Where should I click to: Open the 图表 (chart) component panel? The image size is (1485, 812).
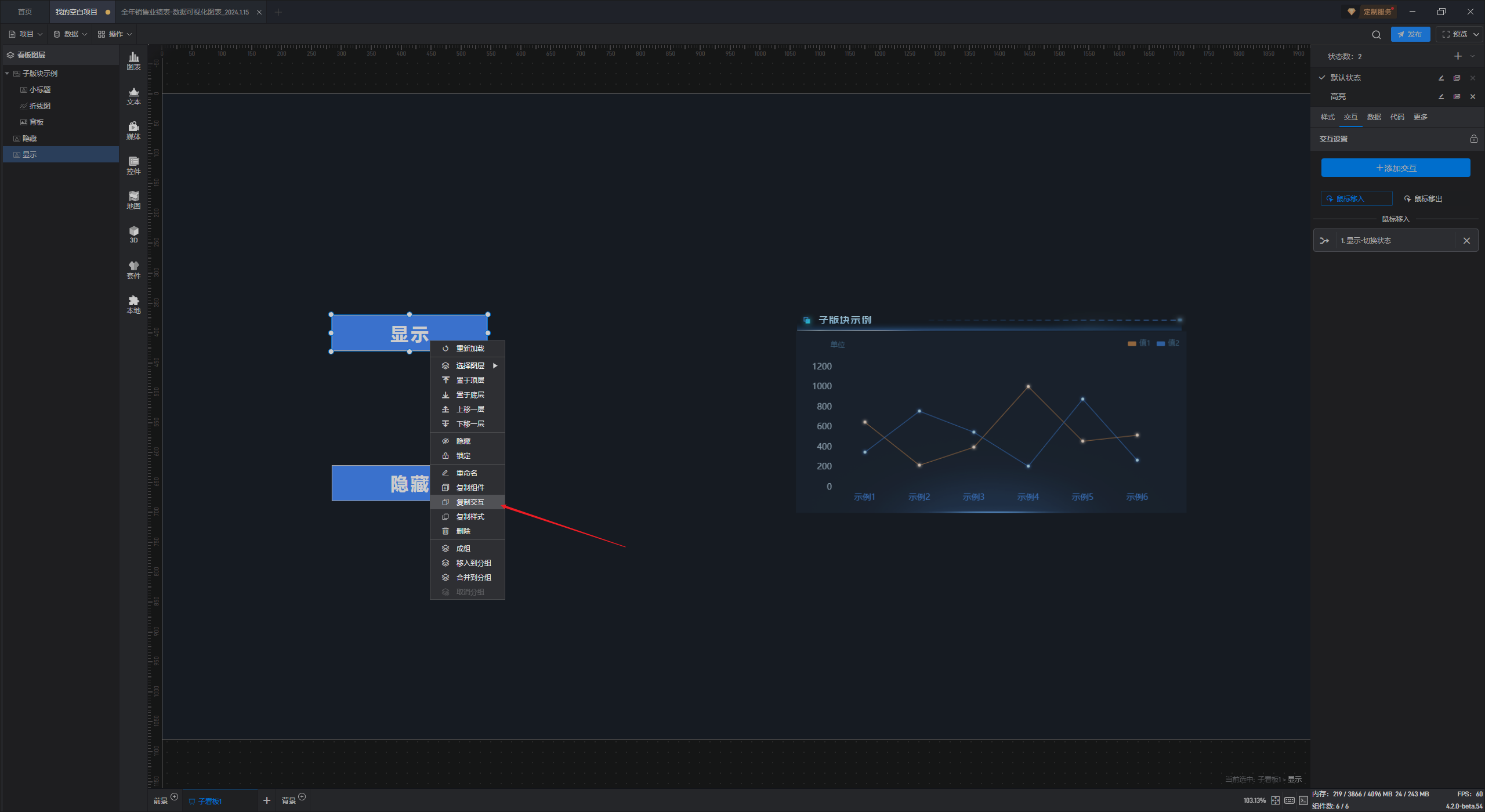pos(133,60)
